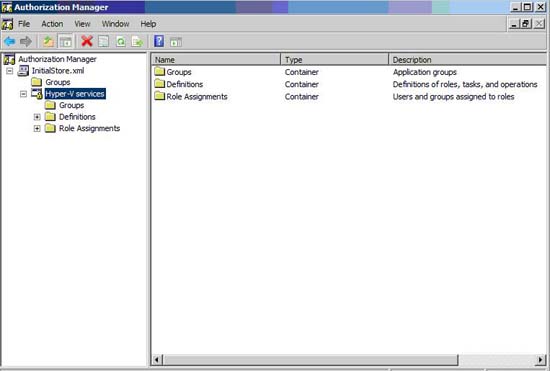Screen dimensions: 550x371
Task: Click Definitions folder icon in the list pane
Action: pos(160,84)
